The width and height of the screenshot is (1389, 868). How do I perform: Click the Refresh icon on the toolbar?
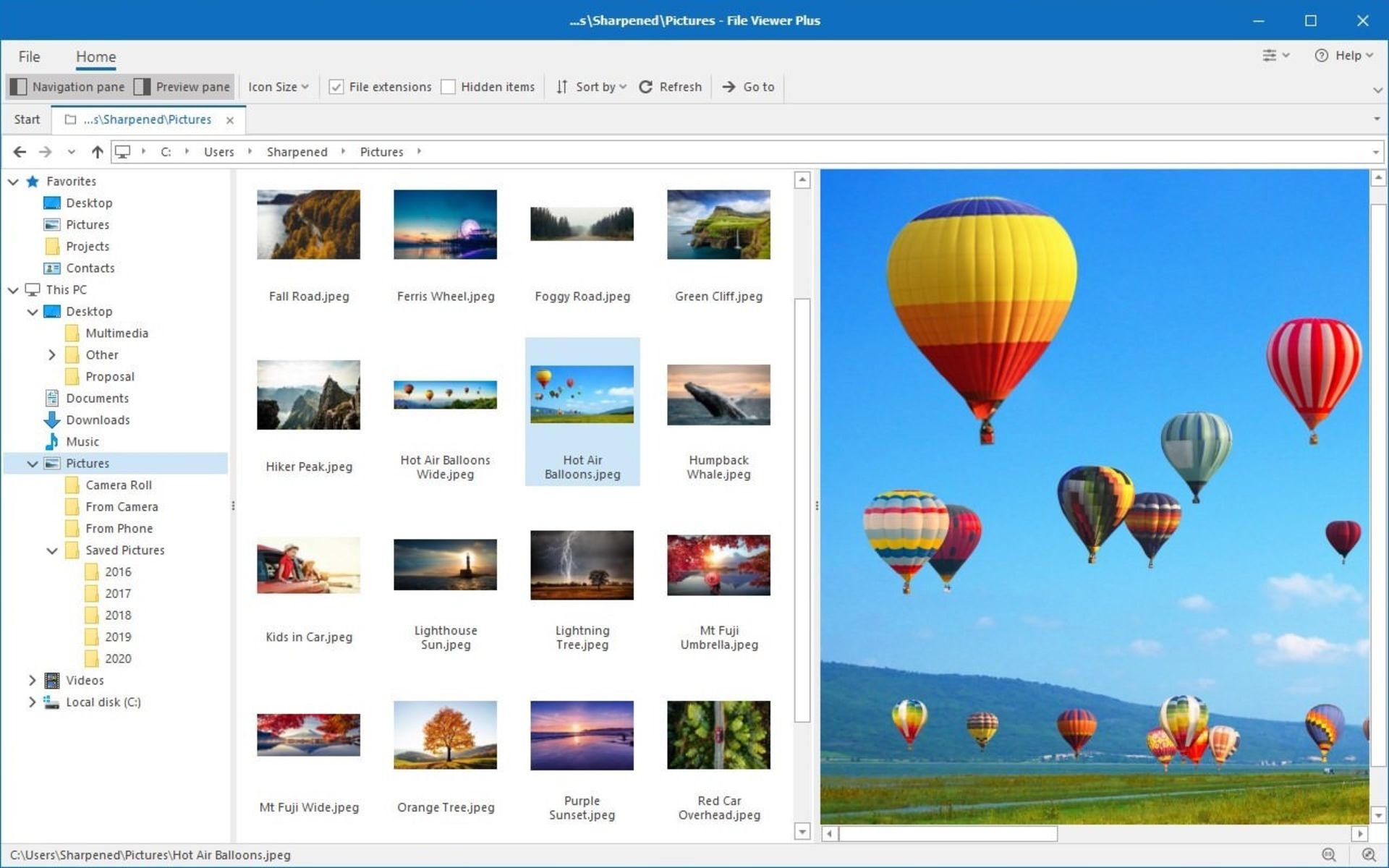pyautogui.click(x=646, y=87)
